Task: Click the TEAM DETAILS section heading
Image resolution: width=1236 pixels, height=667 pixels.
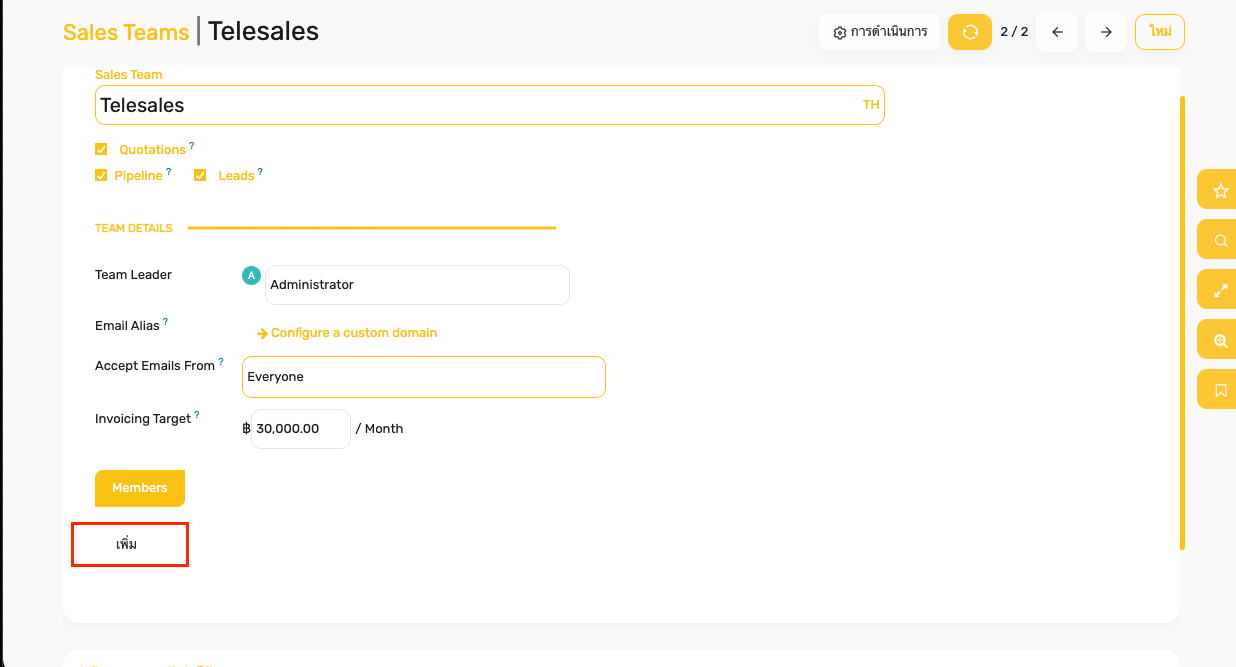Action: tap(134, 228)
